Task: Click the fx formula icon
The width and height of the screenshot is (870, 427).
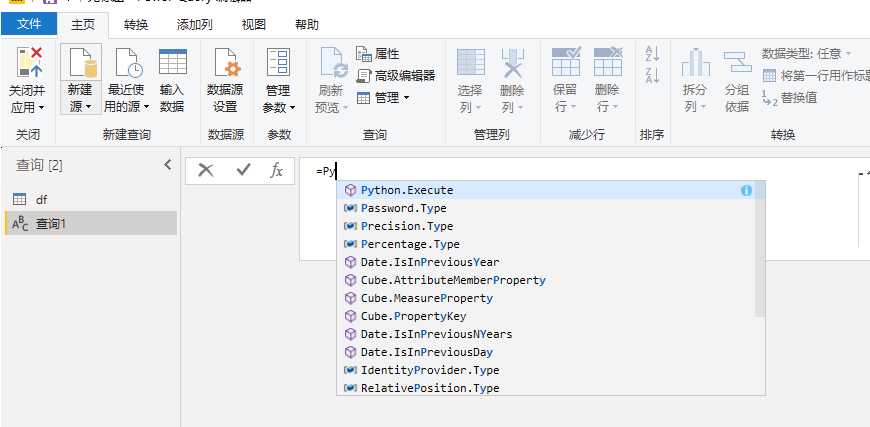Action: (276, 170)
